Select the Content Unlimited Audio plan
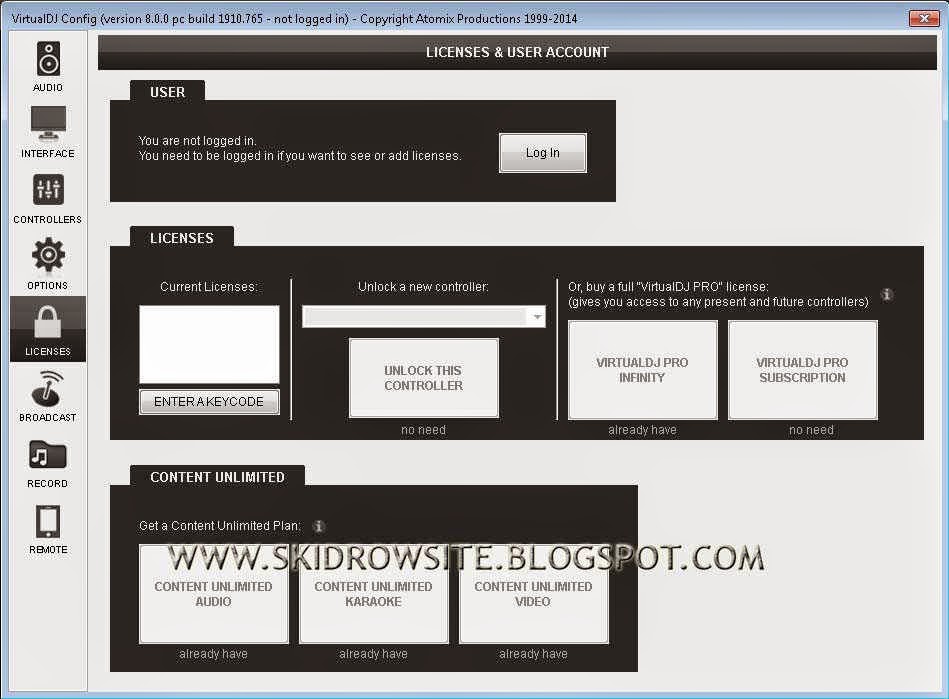 pos(214,594)
